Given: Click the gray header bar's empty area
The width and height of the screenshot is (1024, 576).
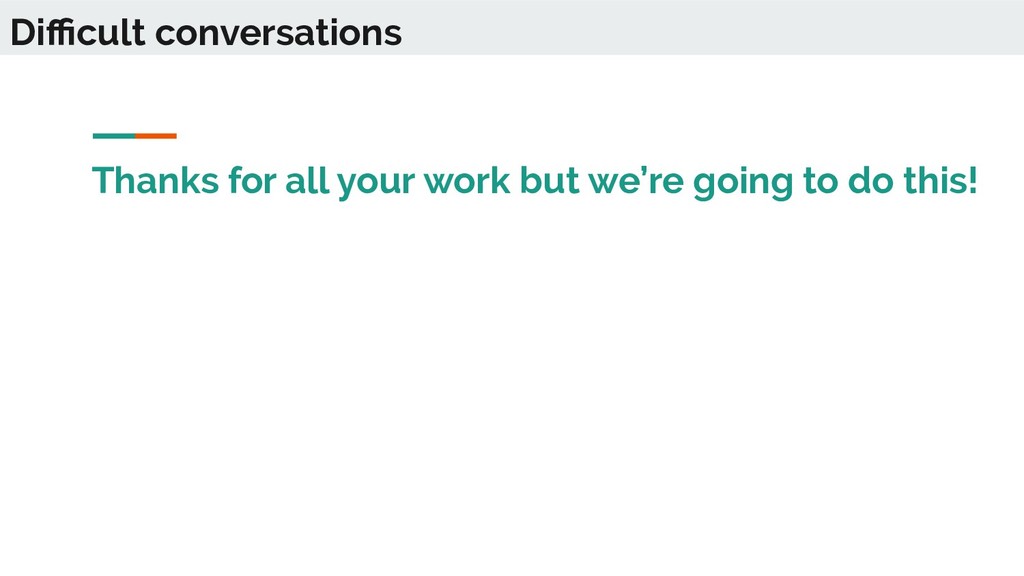Looking at the screenshot, I should pos(712,27).
